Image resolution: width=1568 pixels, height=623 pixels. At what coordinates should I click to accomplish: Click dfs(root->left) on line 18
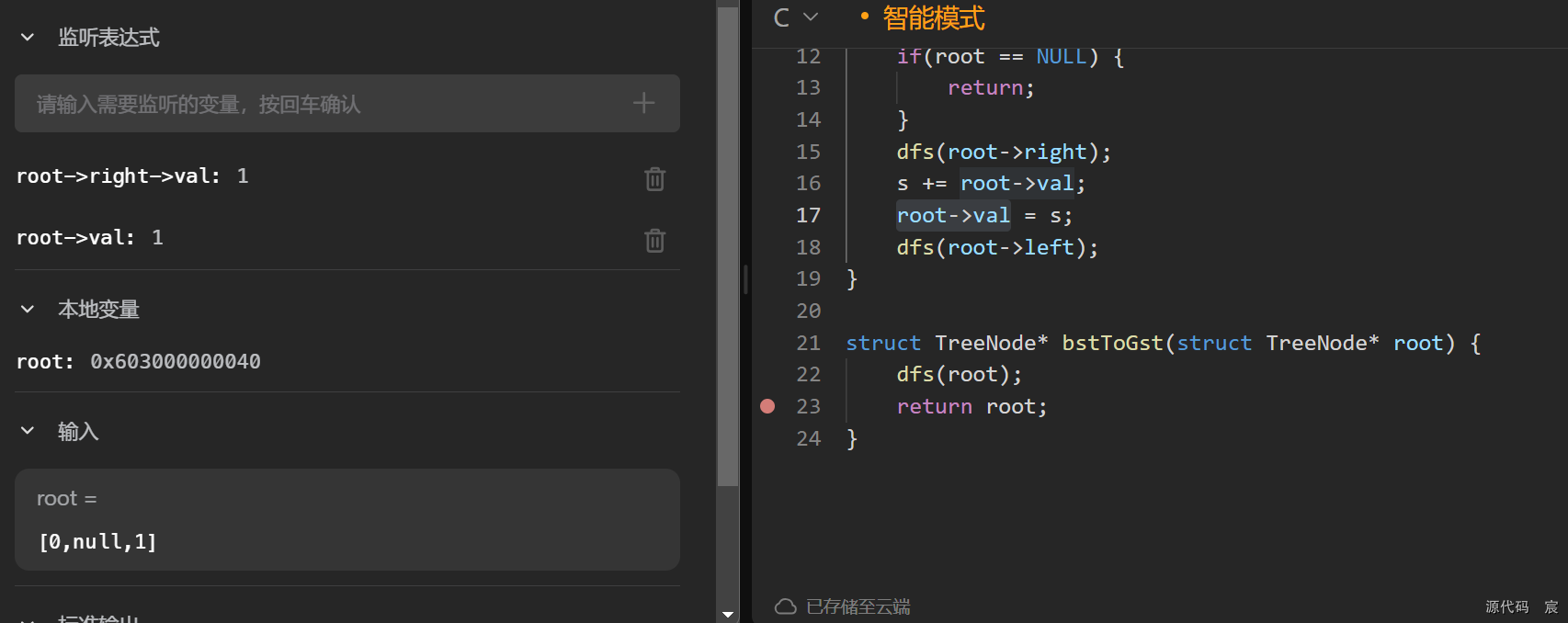pyautogui.click(x=997, y=247)
